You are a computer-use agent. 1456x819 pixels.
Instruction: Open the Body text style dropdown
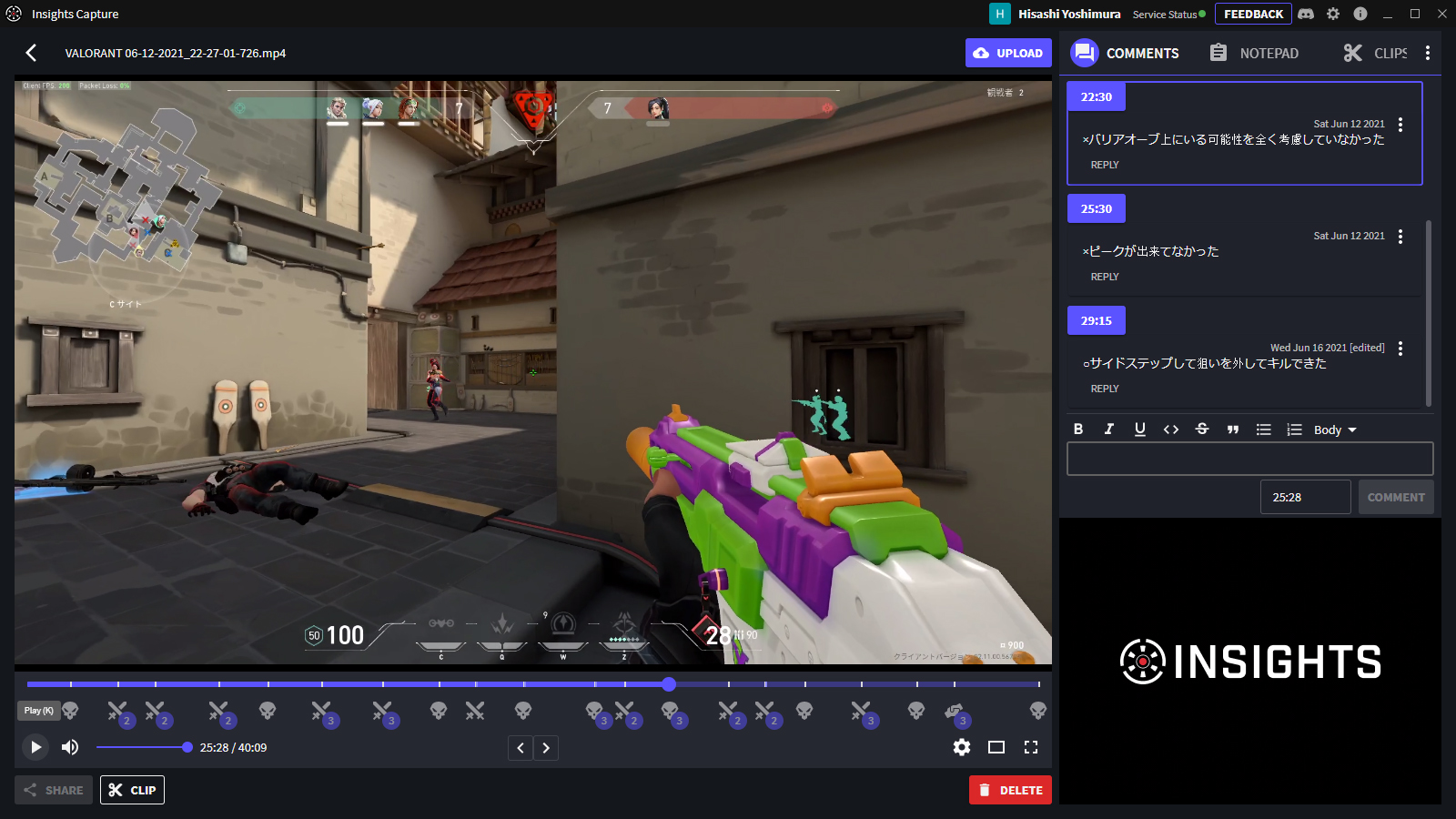(x=1335, y=430)
